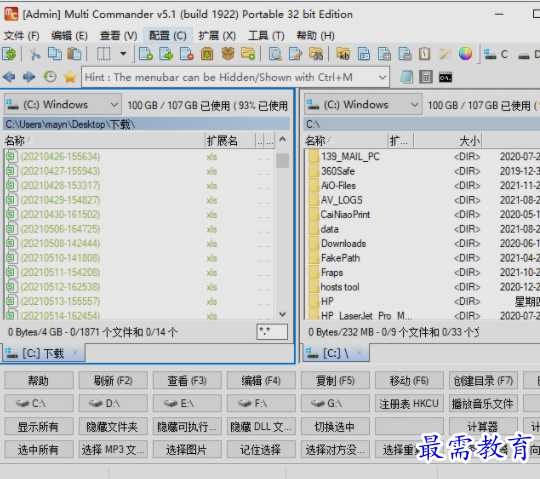Screen dimensions: 540x479
Task: Click the scissors cut icon
Action: pos(34,54)
